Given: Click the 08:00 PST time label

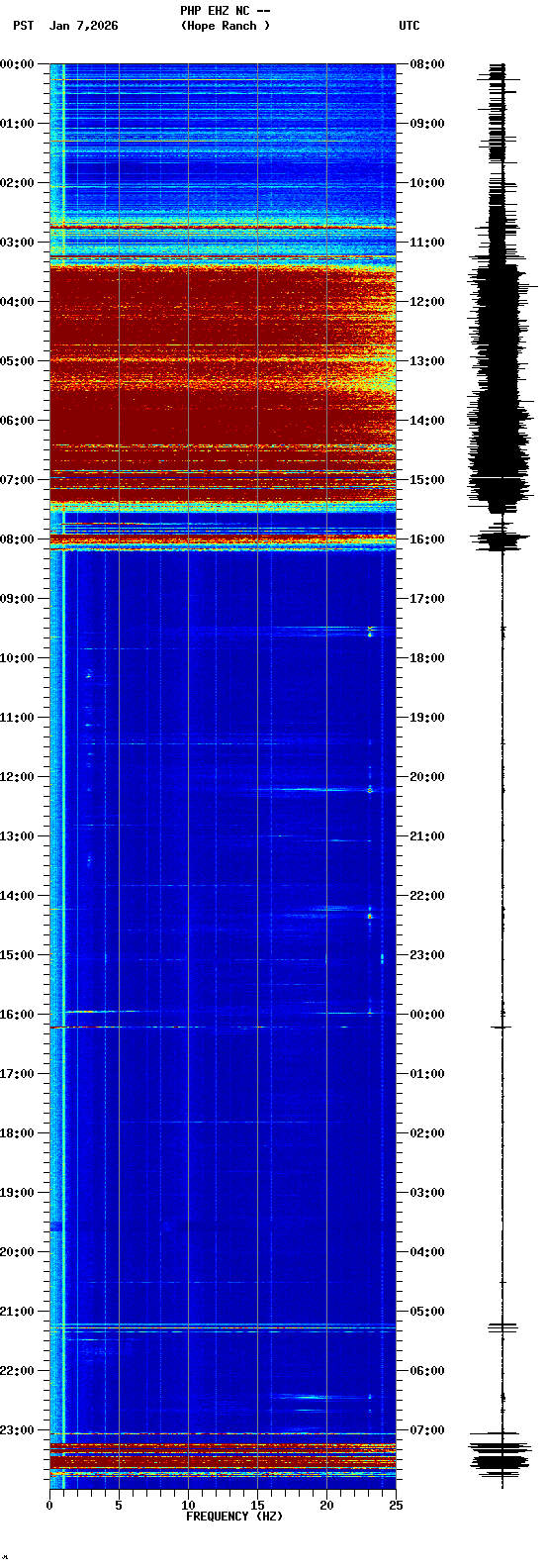Looking at the screenshot, I should click(18, 539).
